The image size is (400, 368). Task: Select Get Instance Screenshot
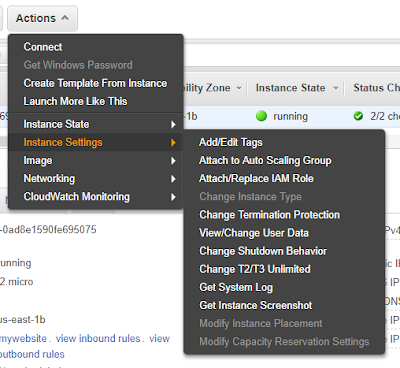256,305
